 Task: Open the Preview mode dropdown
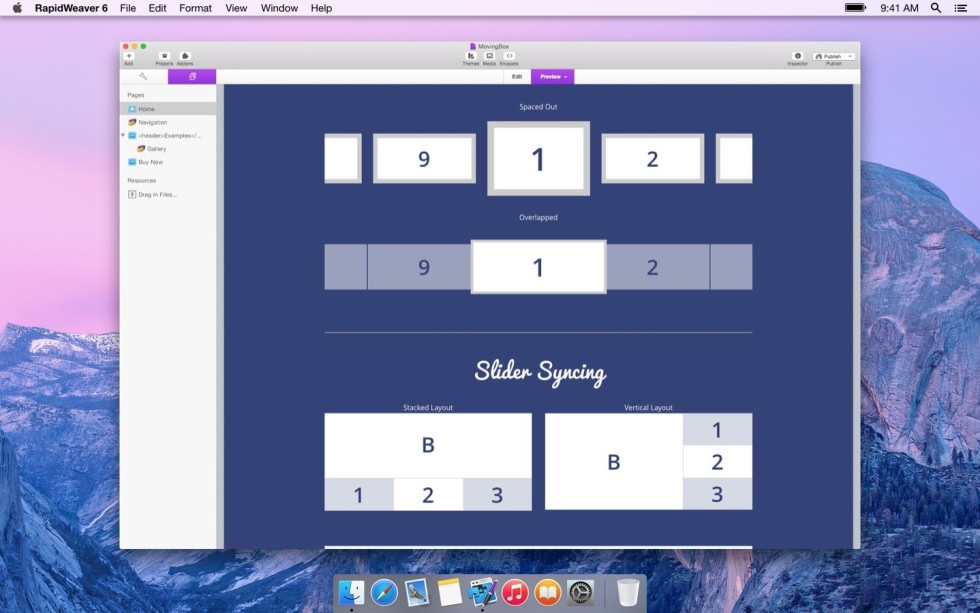552,77
